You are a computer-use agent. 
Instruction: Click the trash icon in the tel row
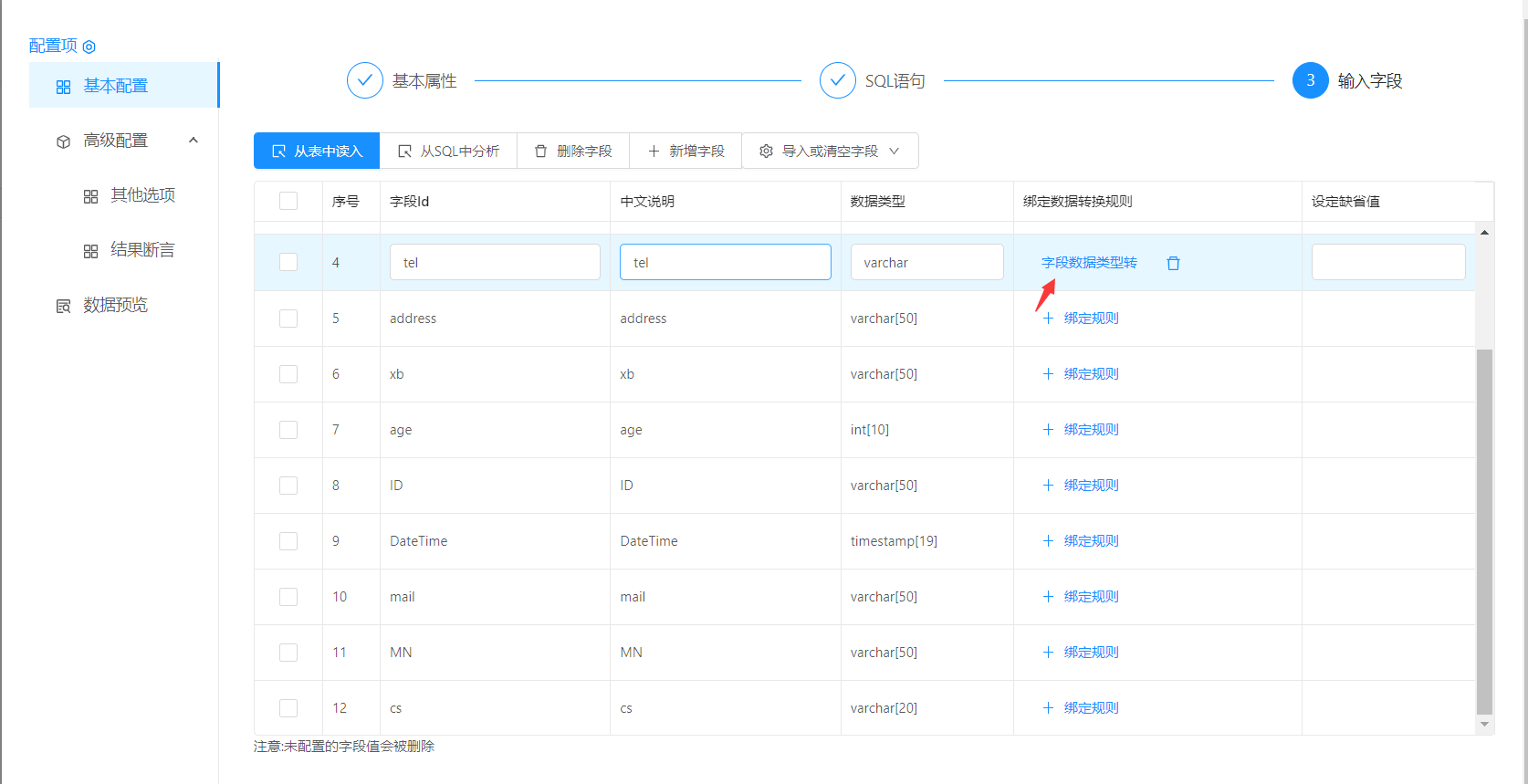1173,263
